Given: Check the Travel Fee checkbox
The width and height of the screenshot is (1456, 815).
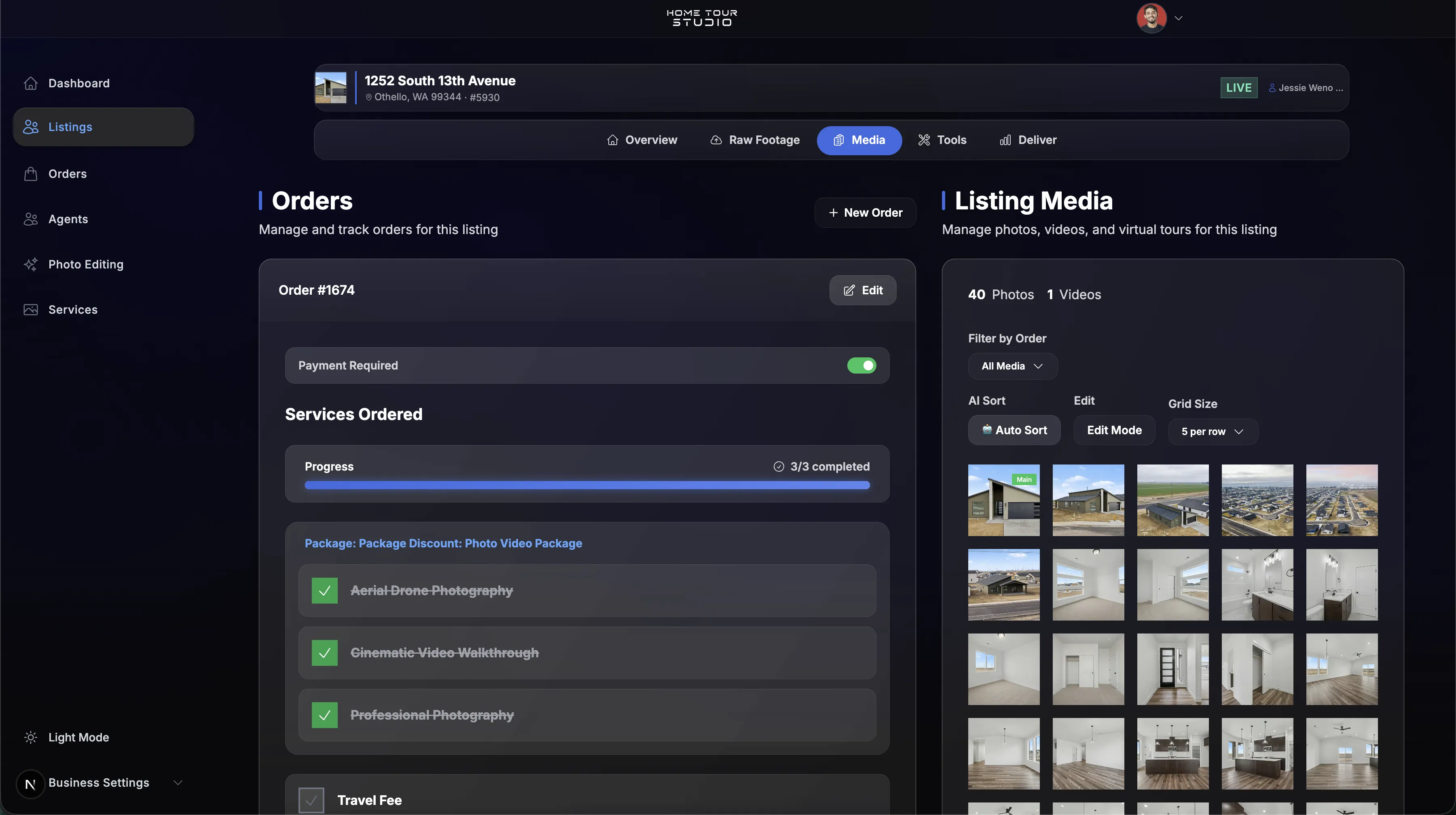Looking at the screenshot, I should click(x=311, y=800).
